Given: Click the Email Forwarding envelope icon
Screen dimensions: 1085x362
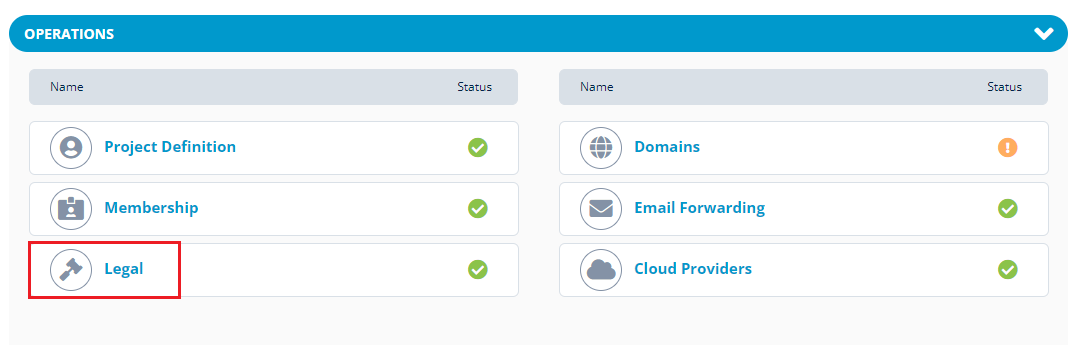Looking at the screenshot, I should point(601,208).
